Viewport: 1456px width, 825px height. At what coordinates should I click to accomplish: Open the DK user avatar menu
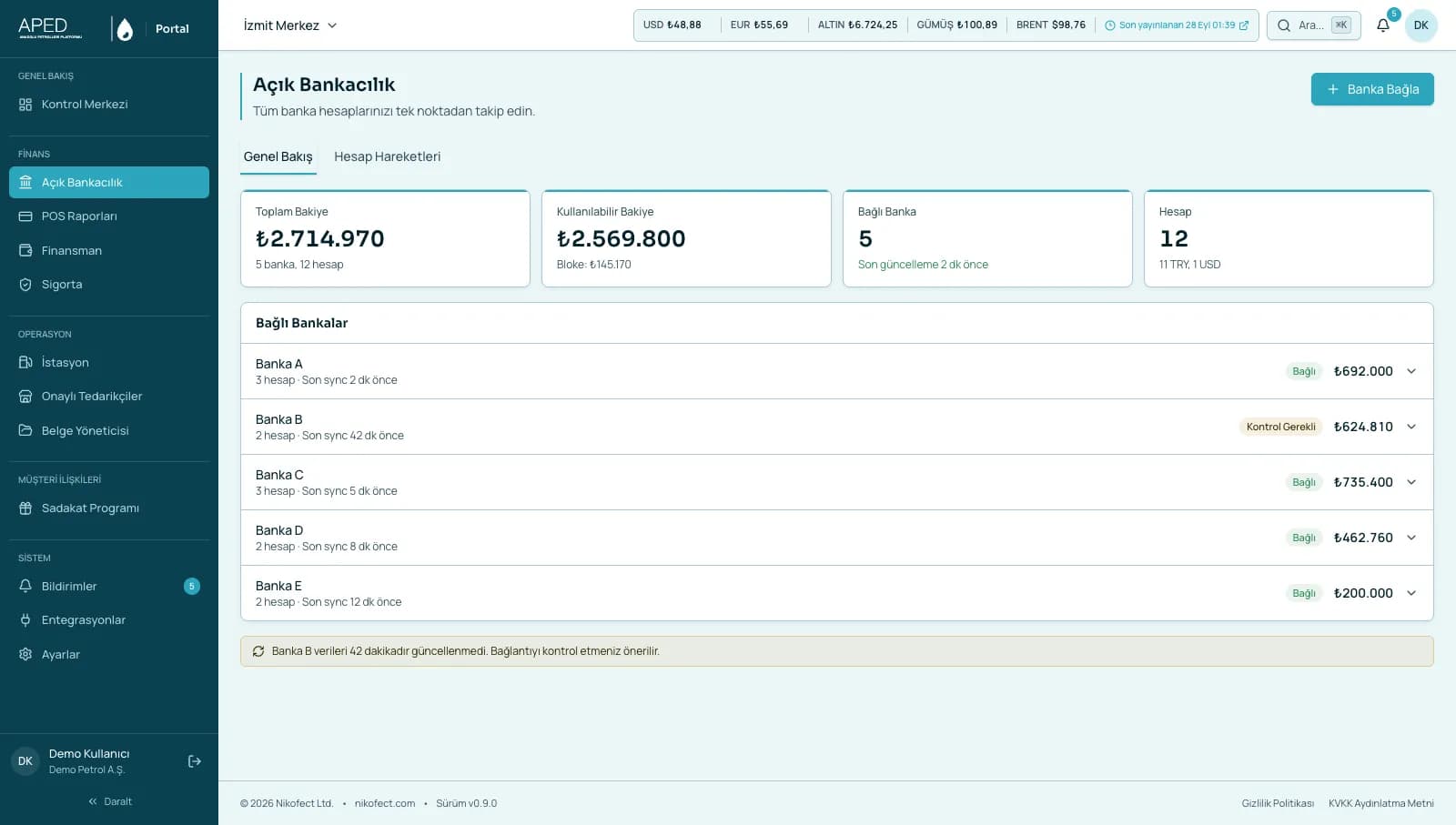tap(1421, 25)
